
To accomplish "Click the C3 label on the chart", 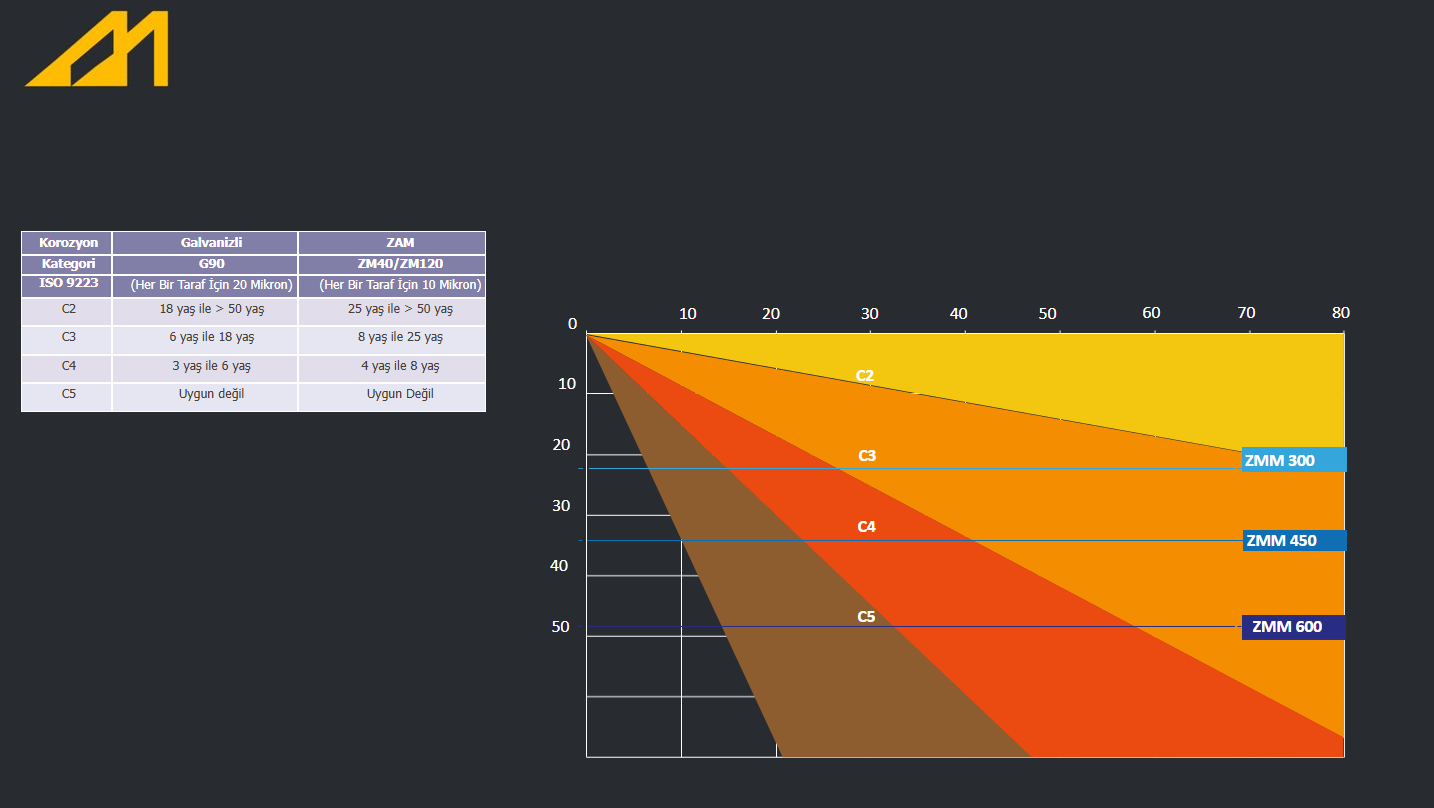I will [867, 456].
